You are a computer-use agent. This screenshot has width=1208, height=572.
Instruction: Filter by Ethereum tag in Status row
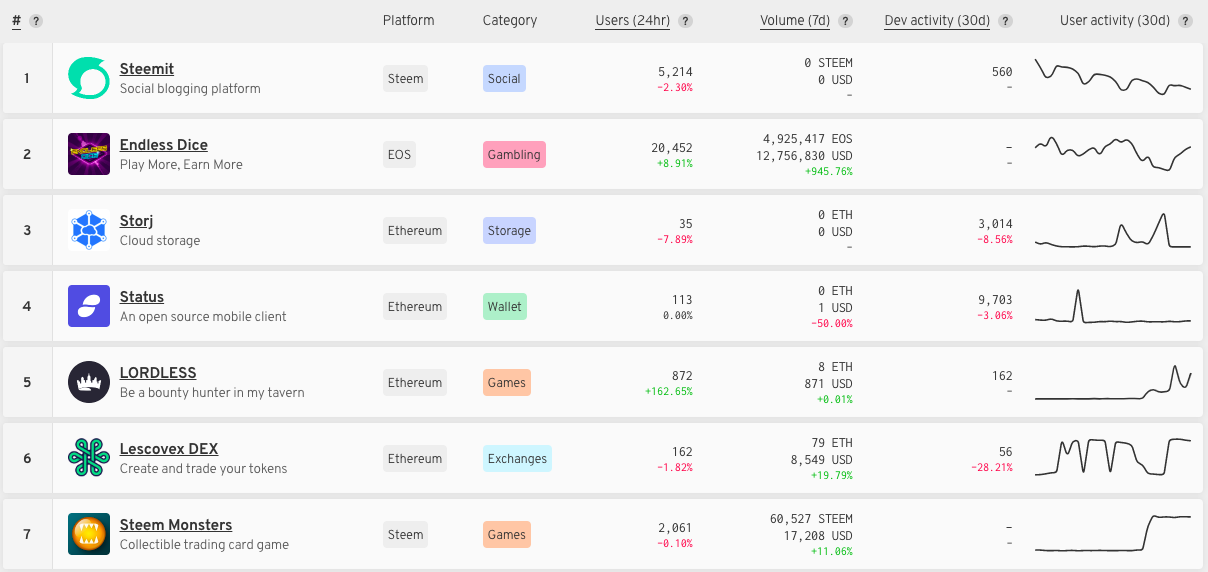pos(415,307)
